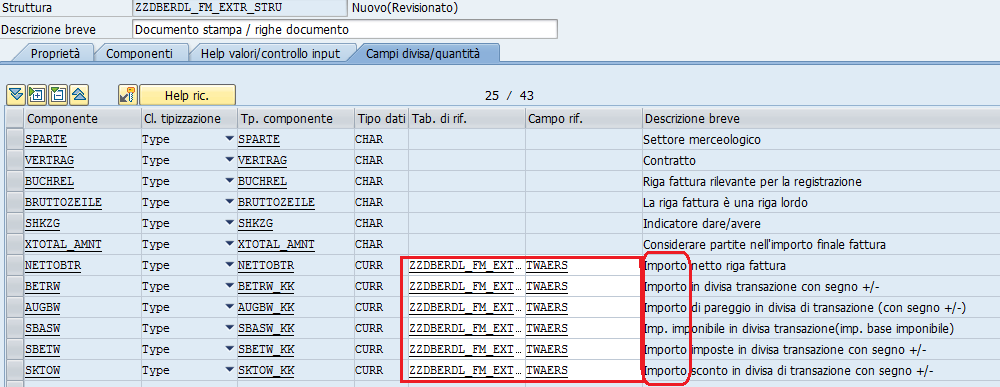
Task: Open component type SHKZG
Action: coord(255,223)
